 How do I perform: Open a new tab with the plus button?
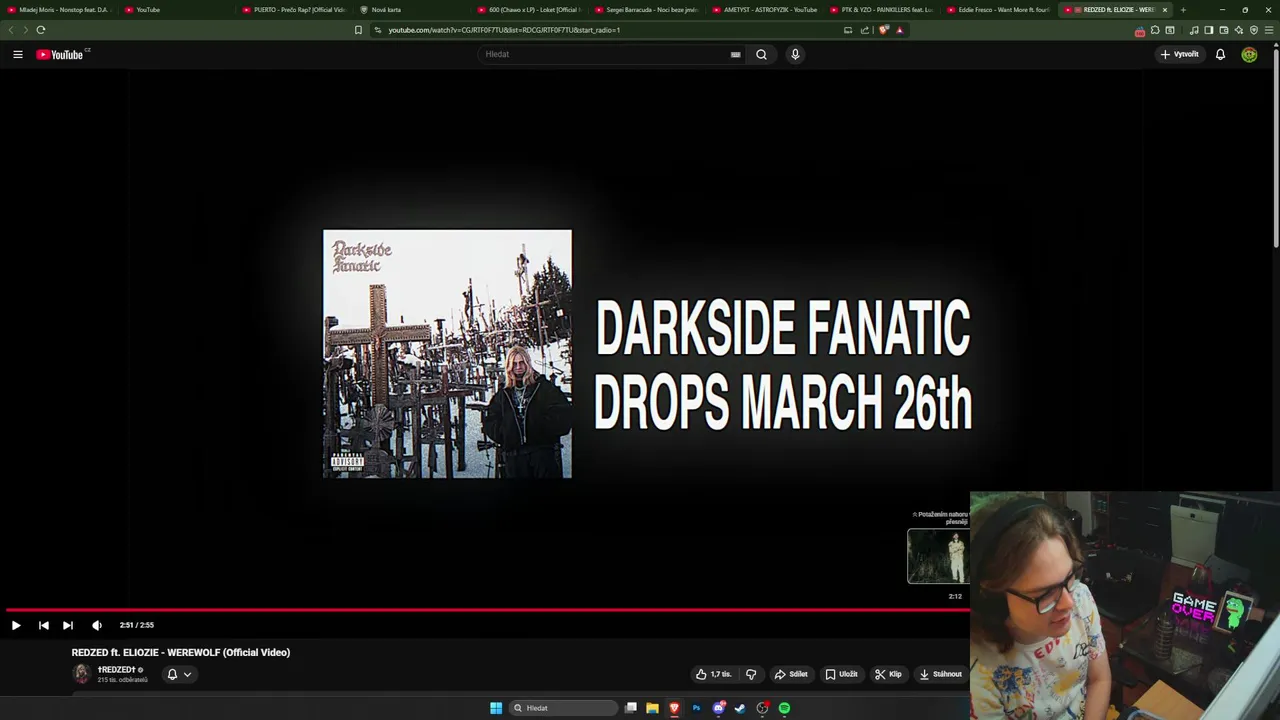1183,9
